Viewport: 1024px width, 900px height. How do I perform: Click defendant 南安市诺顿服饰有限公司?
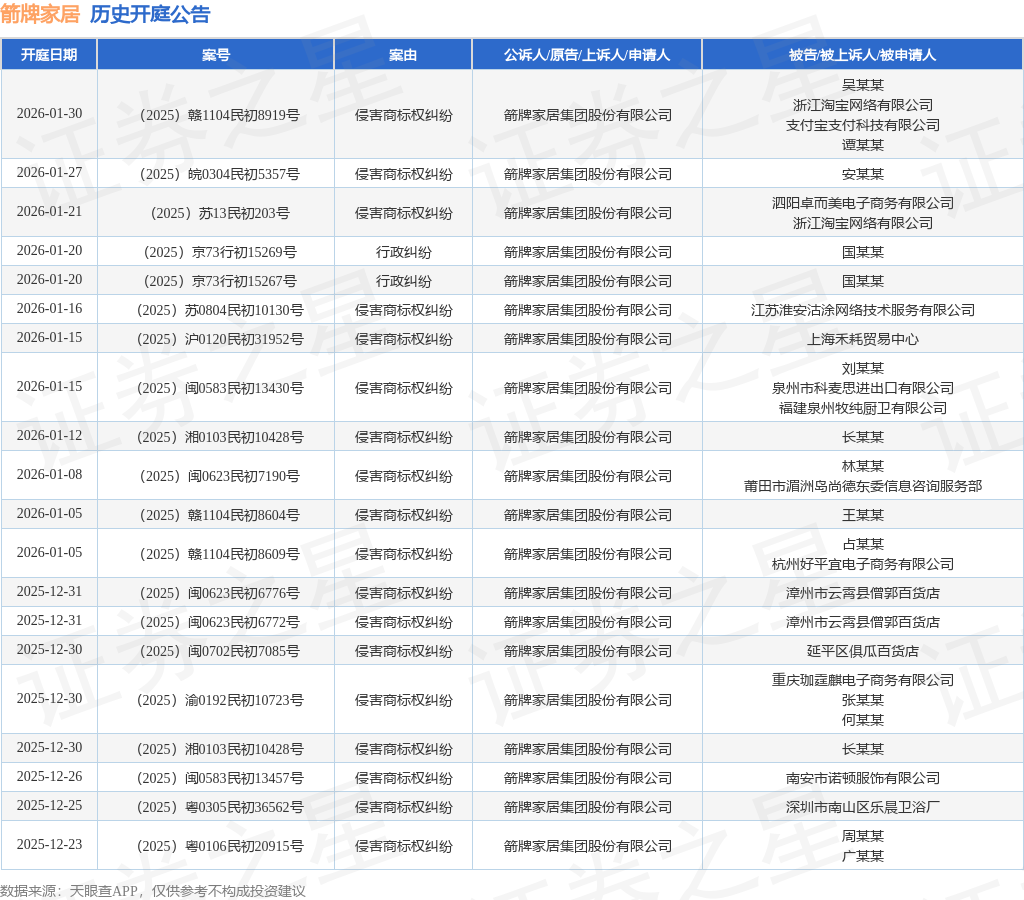click(x=863, y=778)
